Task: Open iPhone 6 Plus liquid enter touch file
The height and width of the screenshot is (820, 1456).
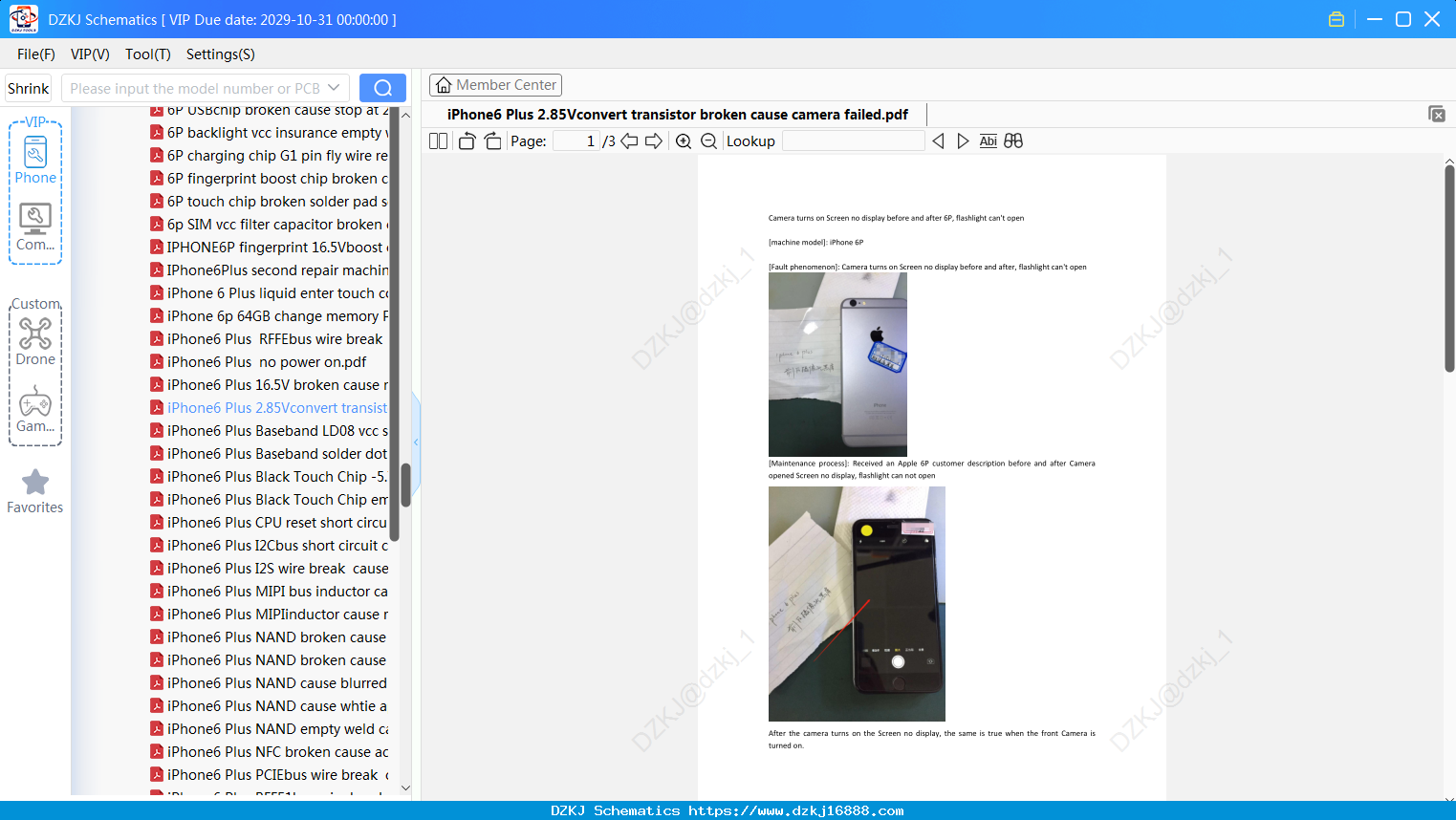Action: [x=270, y=293]
